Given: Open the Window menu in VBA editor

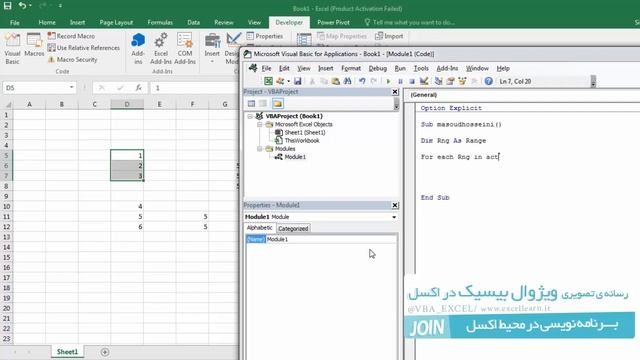Looking at the screenshot, I should [x=477, y=68].
